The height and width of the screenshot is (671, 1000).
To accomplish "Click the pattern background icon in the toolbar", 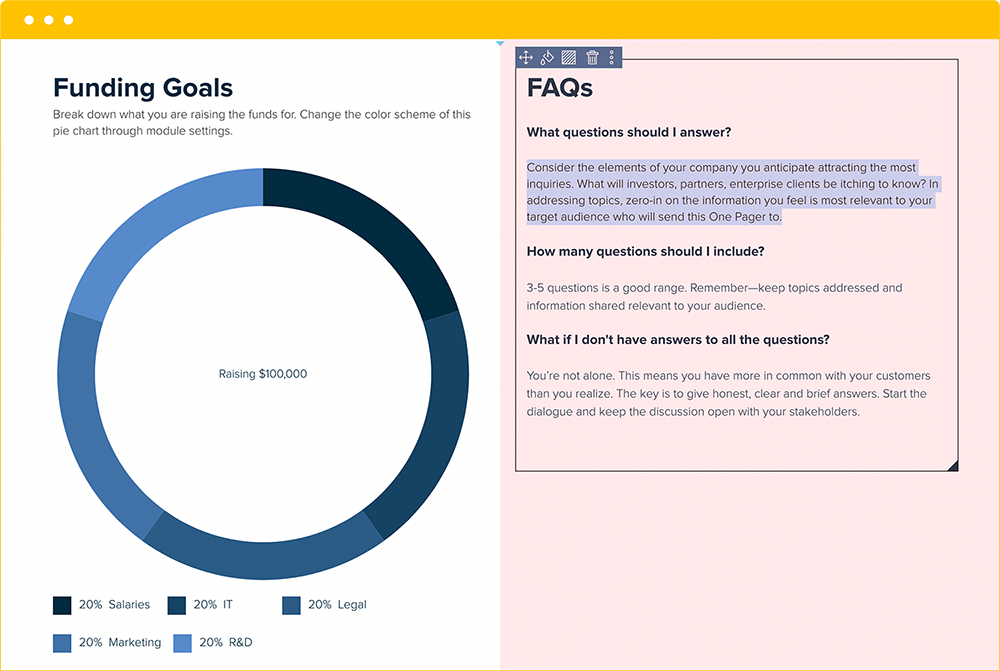I will tap(567, 57).
